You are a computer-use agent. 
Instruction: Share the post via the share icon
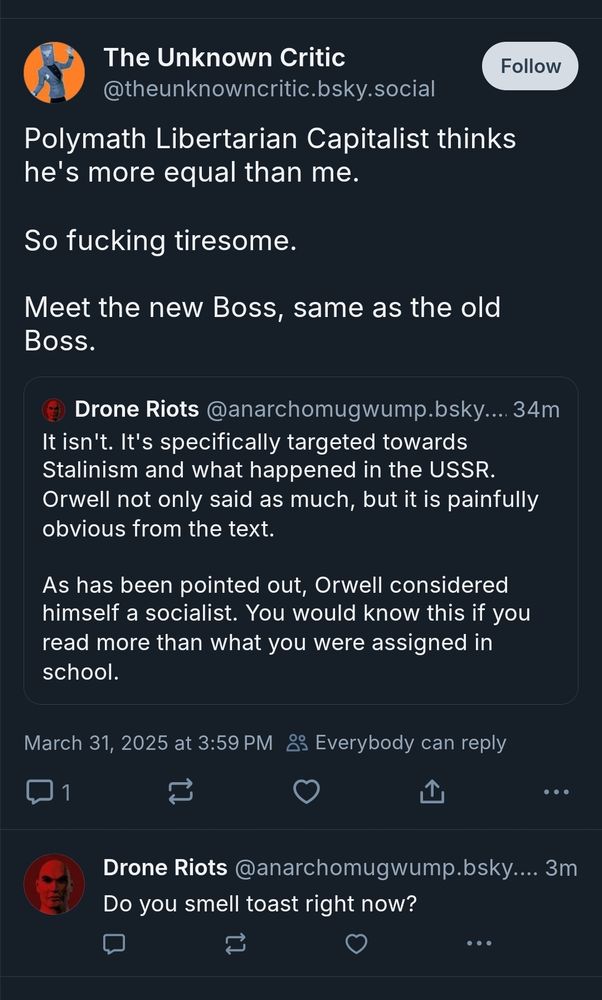431,791
